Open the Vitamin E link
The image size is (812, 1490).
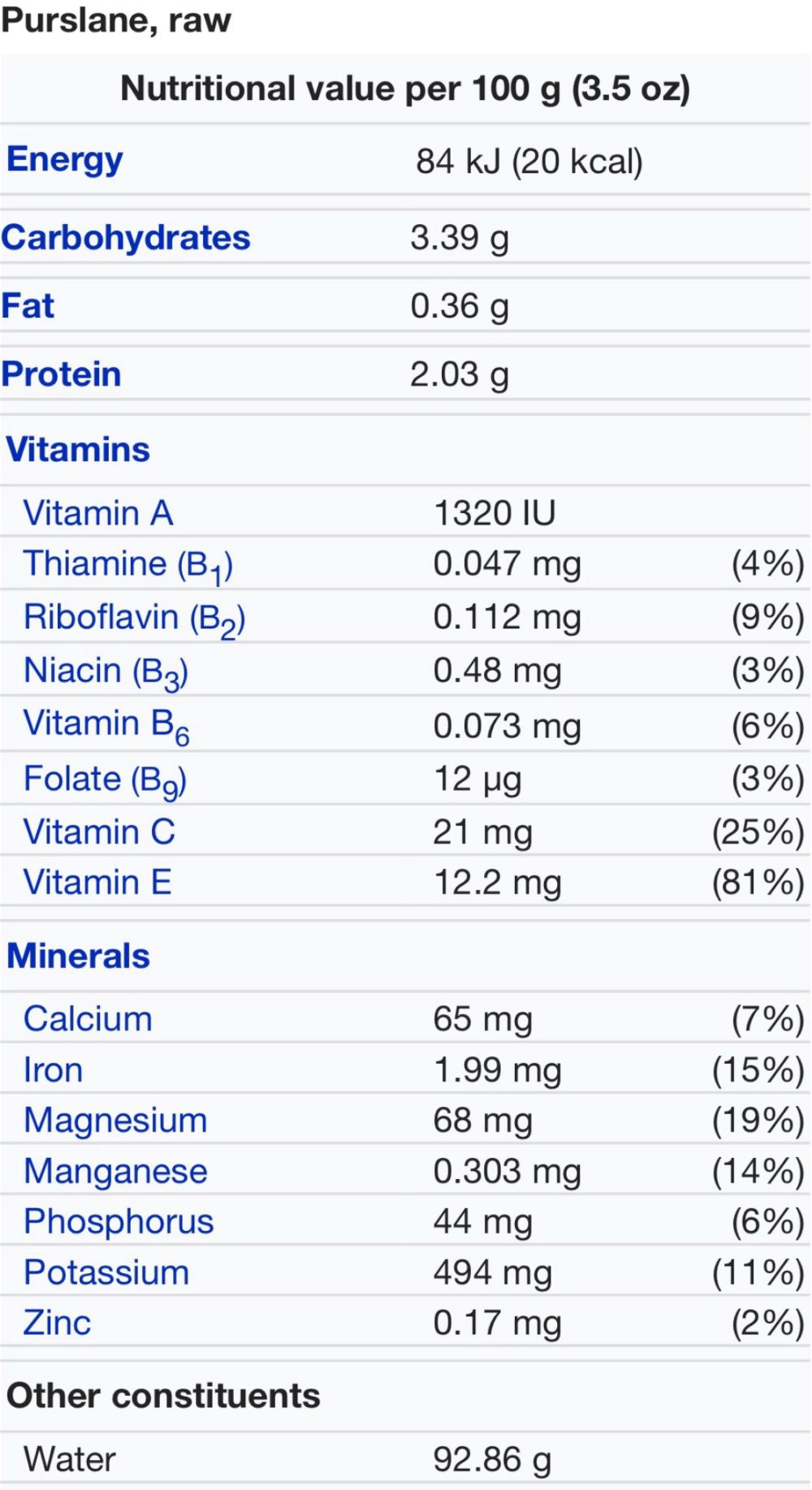(97, 883)
